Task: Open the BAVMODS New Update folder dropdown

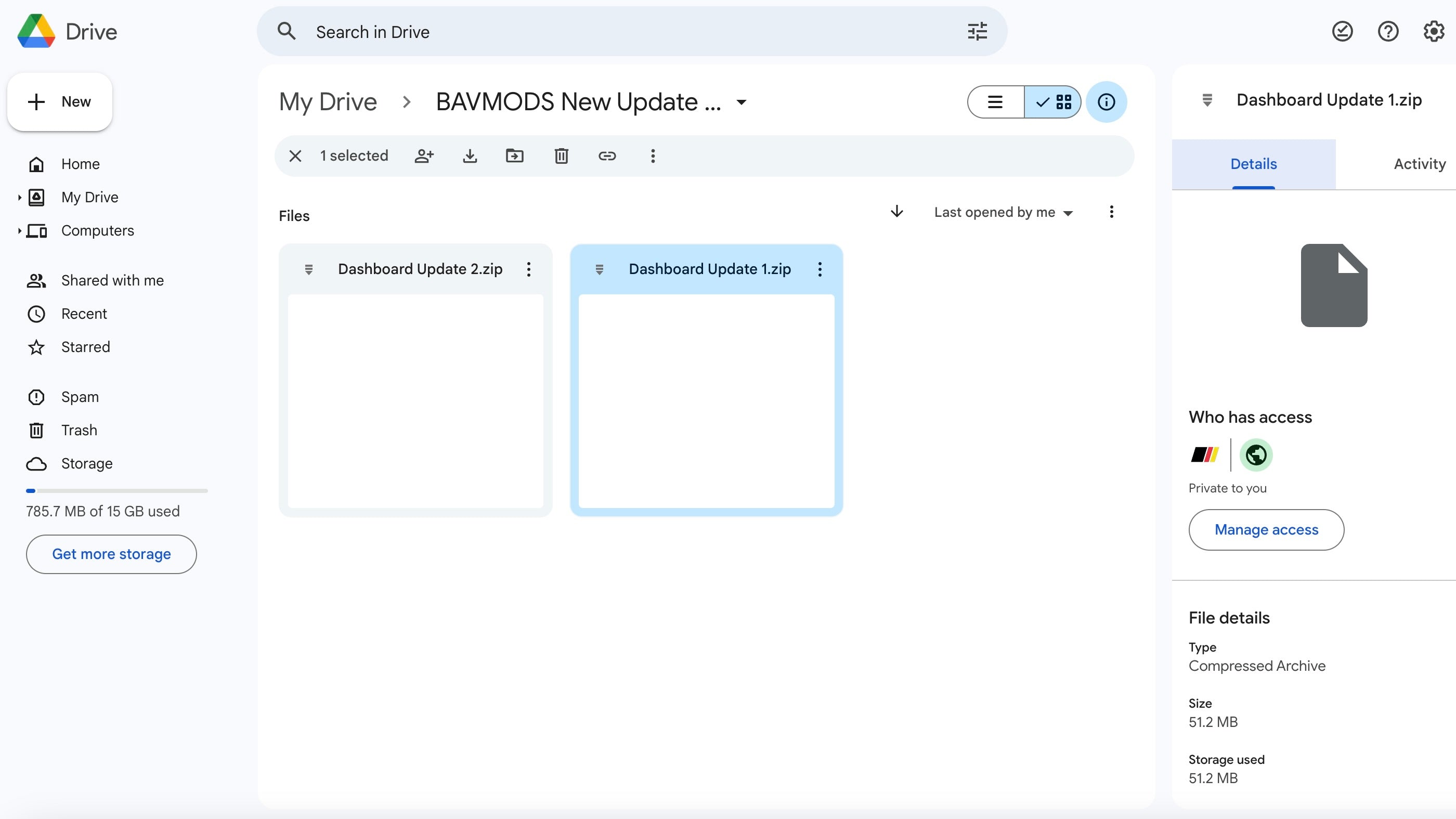Action: click(742, 102)
